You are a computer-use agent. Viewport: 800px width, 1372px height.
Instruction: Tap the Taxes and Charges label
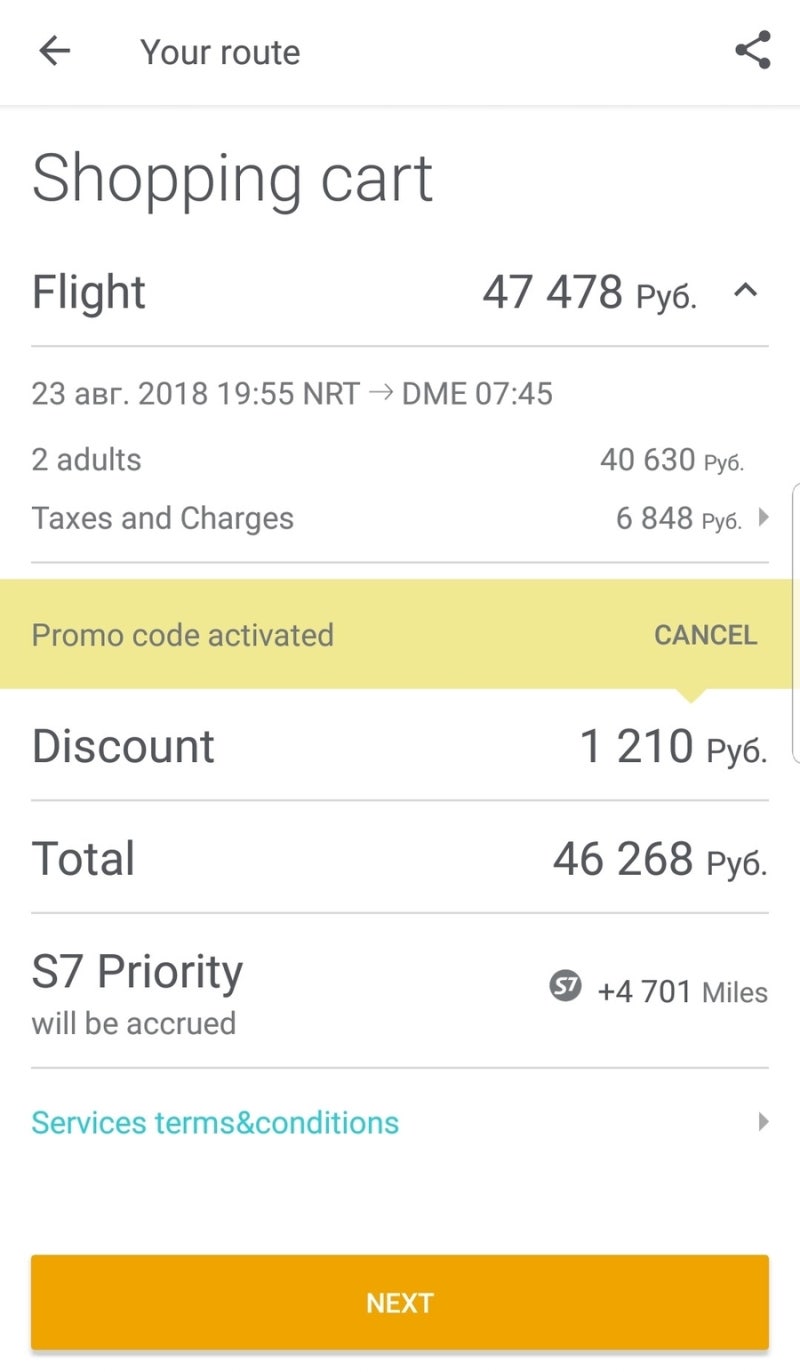click(x=163, y=518)
